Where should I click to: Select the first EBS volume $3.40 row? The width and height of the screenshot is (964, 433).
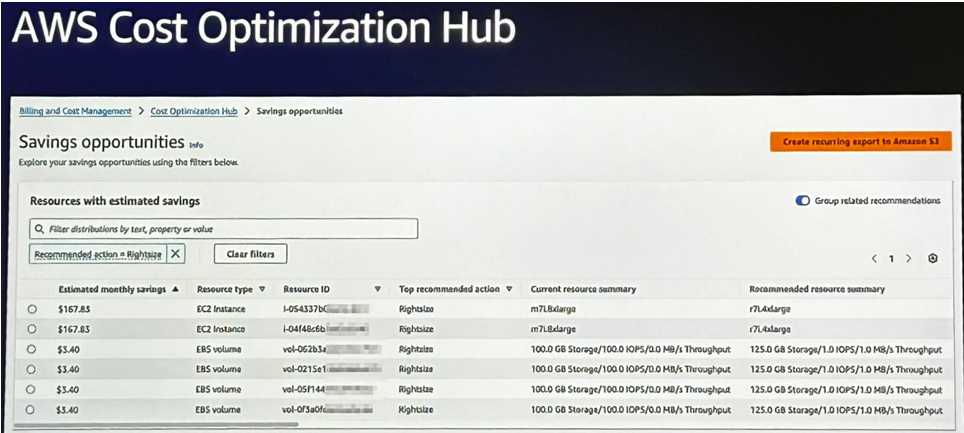tap(32, 349)
